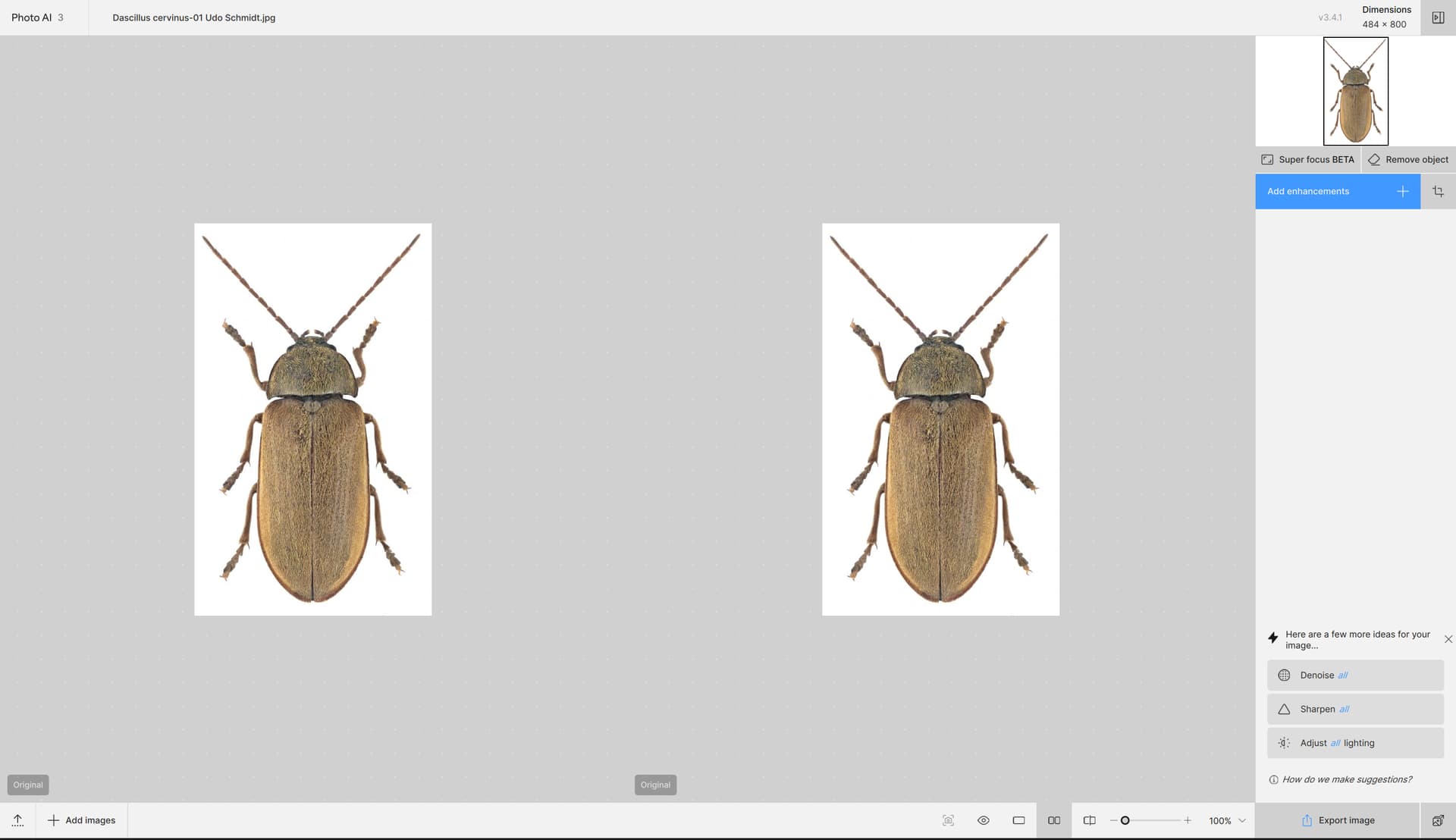Open How do we make suggestions link
The height and width of the screenshot is (840, 1456).
coord(1346,779)
